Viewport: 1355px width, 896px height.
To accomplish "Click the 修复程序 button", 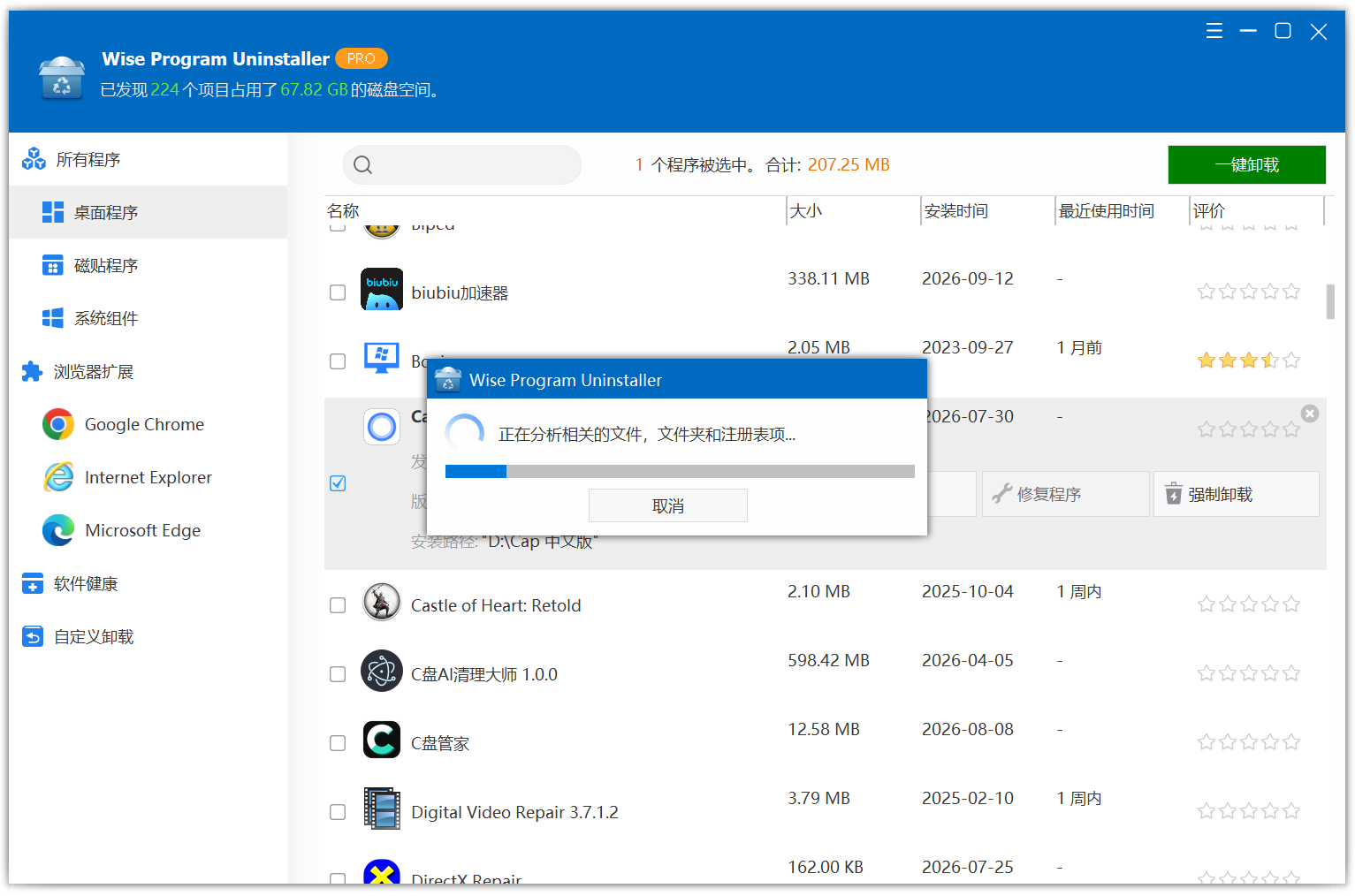I will 1066,494.
